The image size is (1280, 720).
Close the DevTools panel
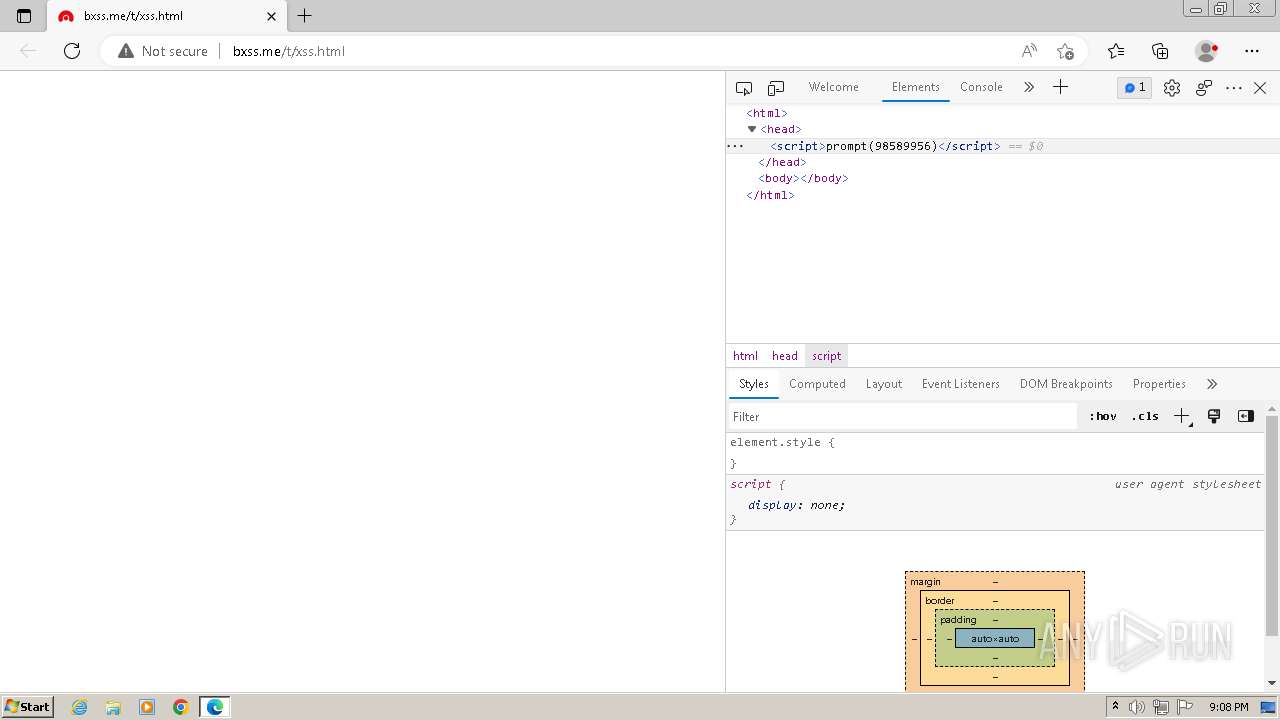point(1260,88)
